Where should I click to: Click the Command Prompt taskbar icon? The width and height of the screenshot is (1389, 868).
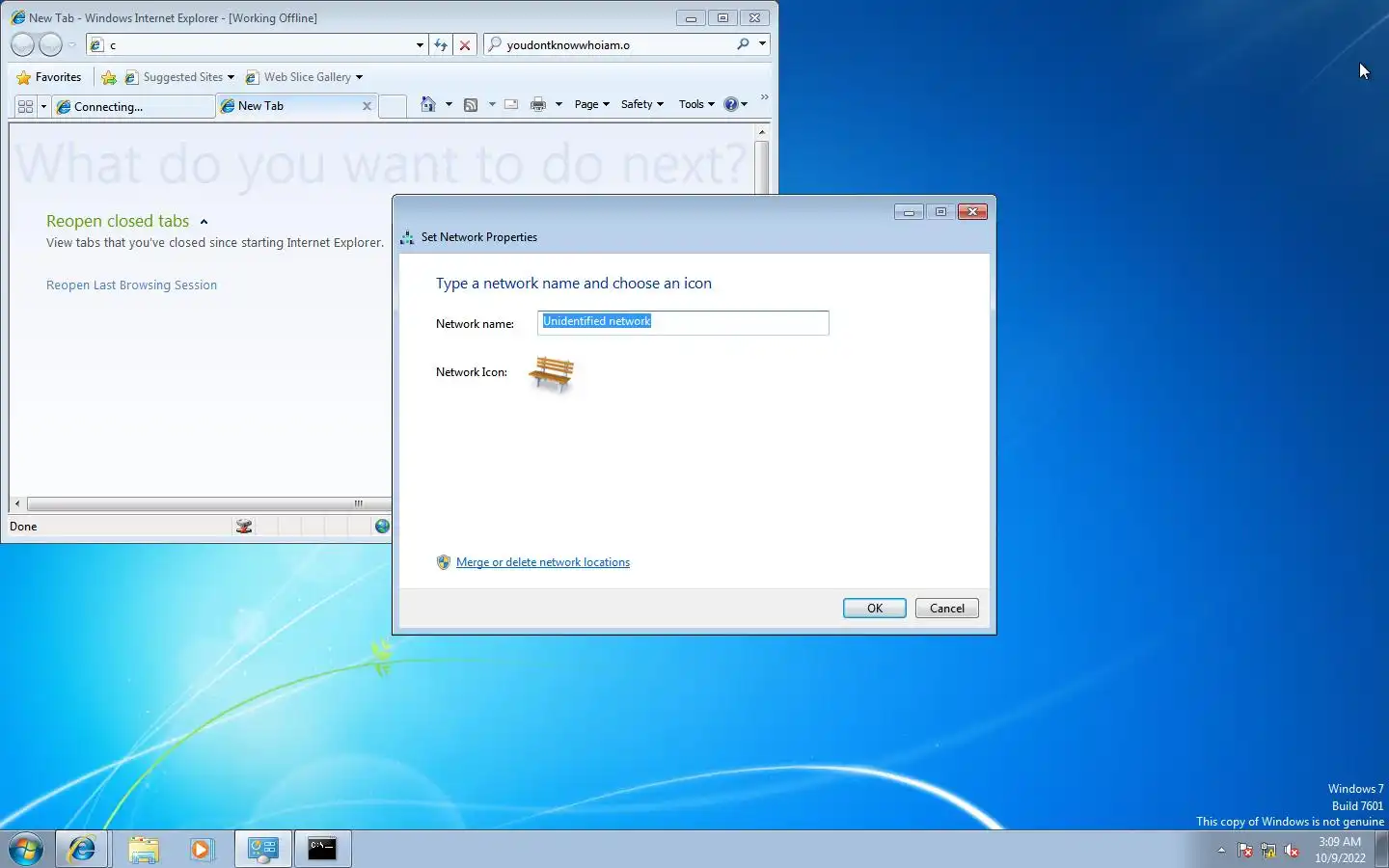click(322, 849)
